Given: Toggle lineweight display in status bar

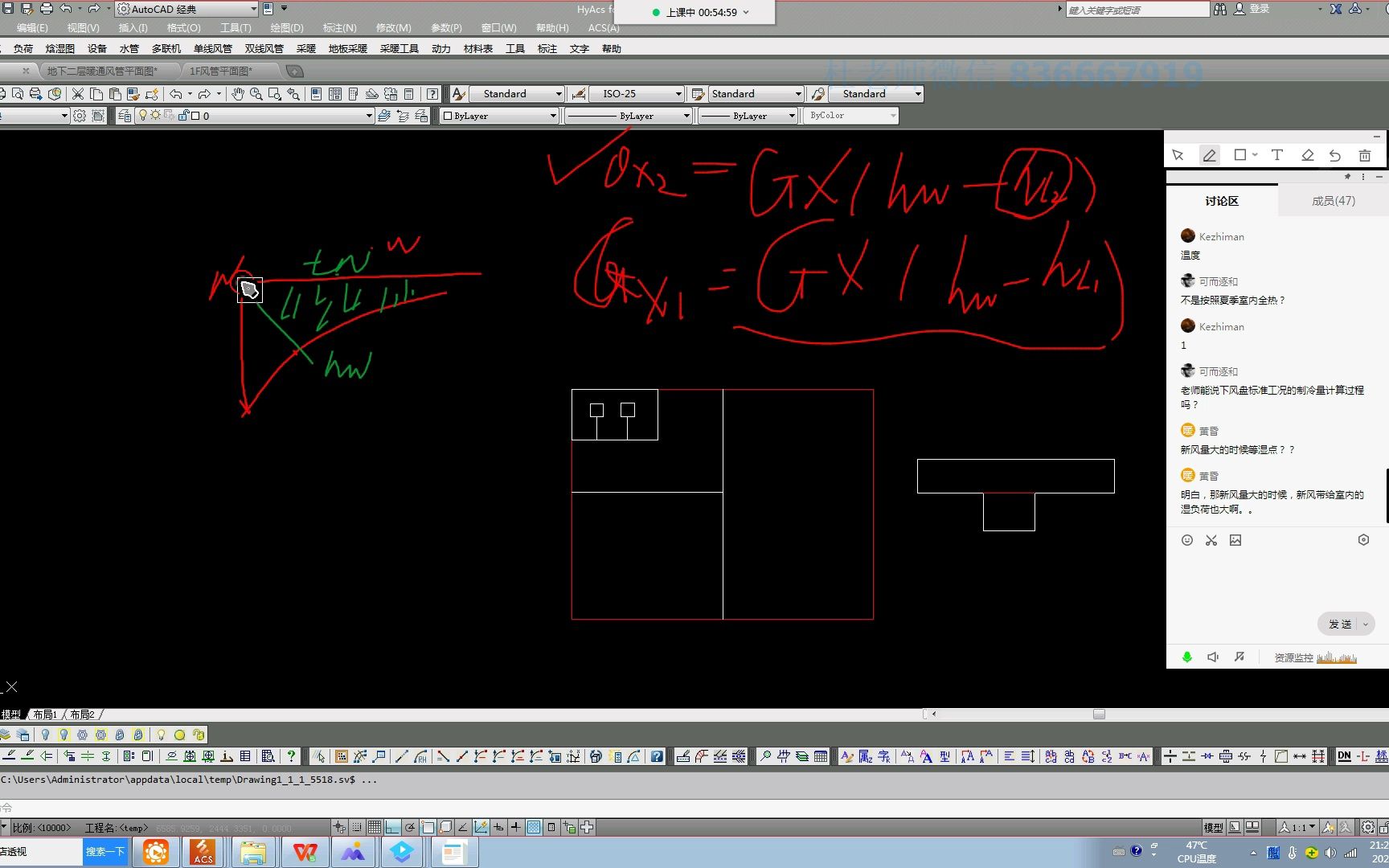Looking at the screenshot, I should (x=515, y=827).
